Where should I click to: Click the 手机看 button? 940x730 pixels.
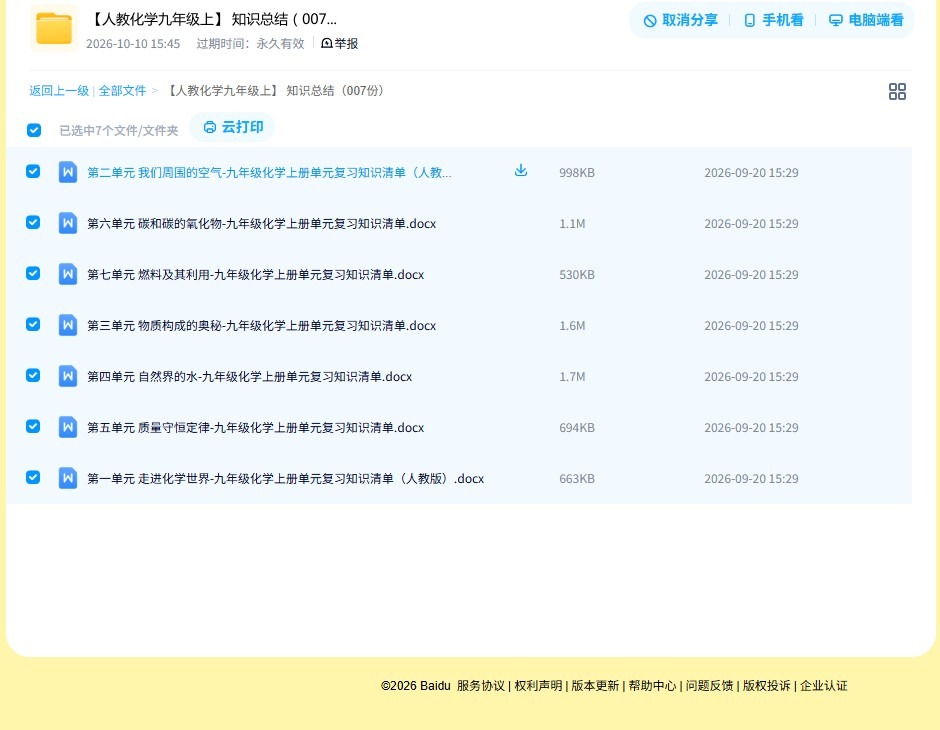773,20
